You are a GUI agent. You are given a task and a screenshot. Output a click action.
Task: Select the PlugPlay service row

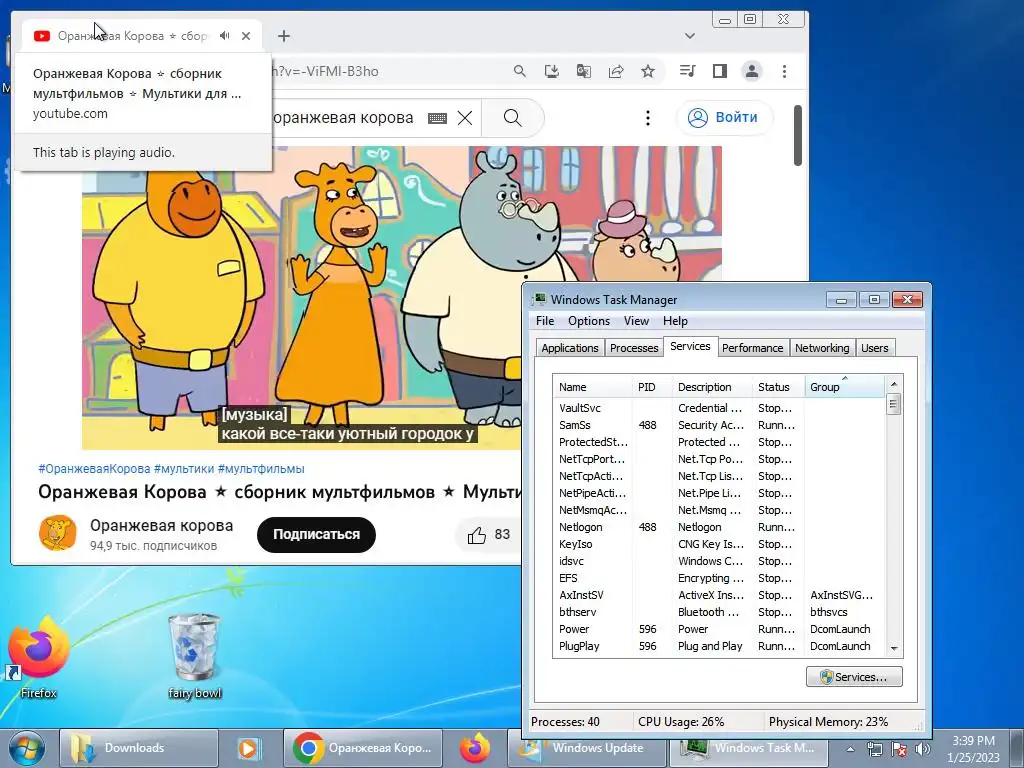[x=719, y=646]
